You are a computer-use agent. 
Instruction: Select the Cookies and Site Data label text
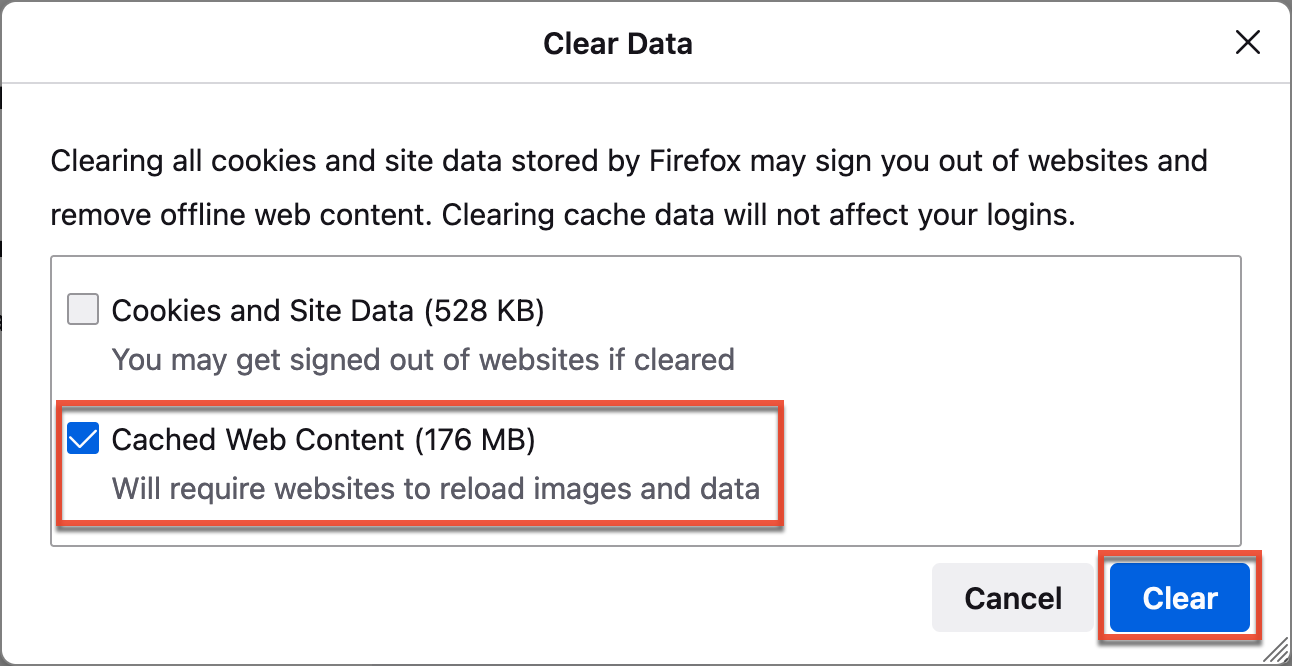pos(330,310)
